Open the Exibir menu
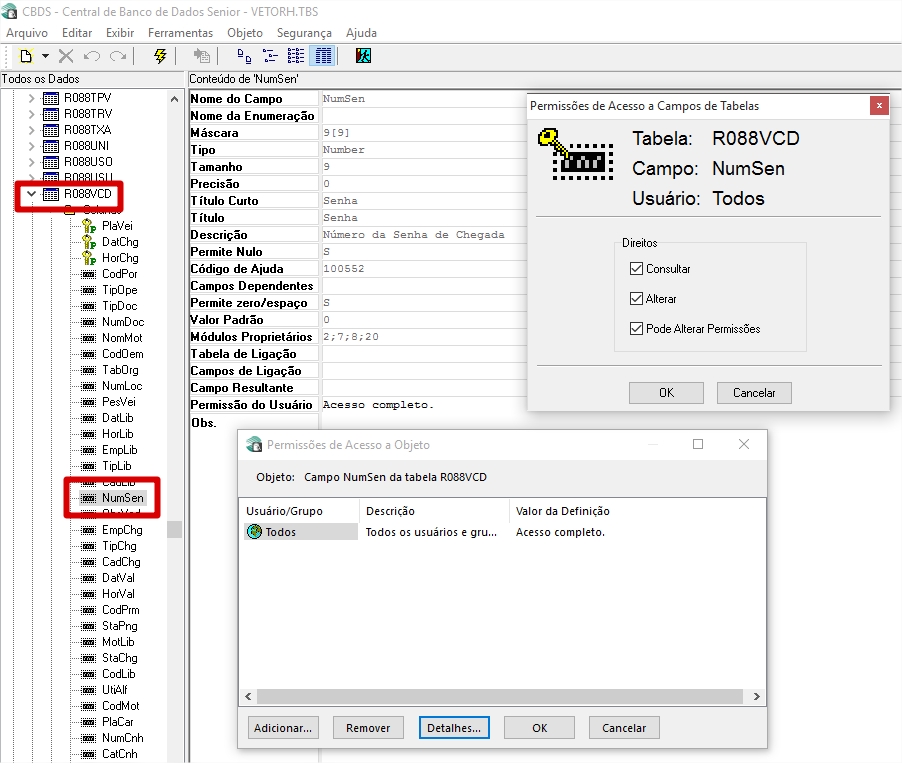The height and width of the screenshot is (763, 902). (x=120, y=33)
